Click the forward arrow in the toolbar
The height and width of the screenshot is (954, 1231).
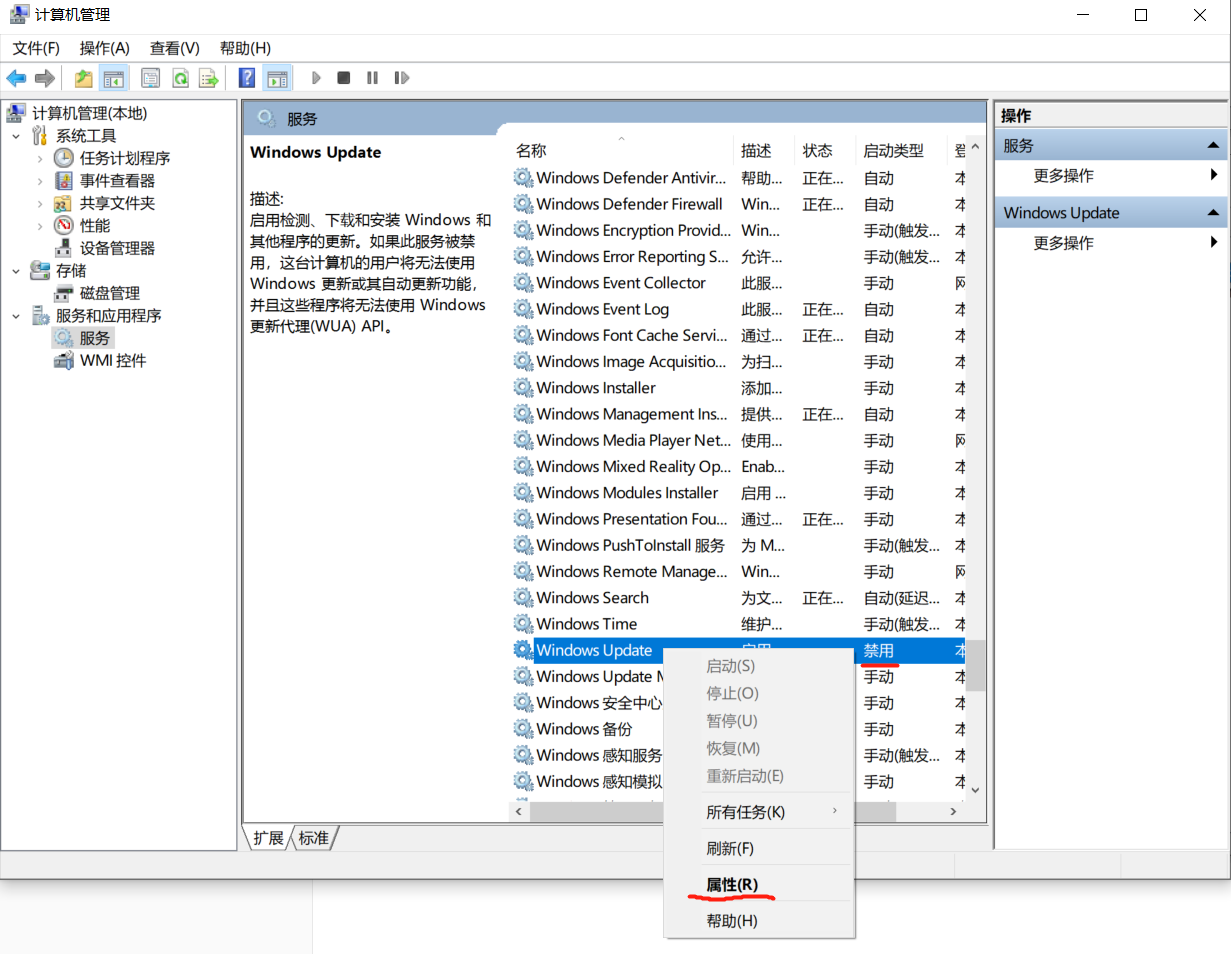pyautogui.click(x=44, y=78)
